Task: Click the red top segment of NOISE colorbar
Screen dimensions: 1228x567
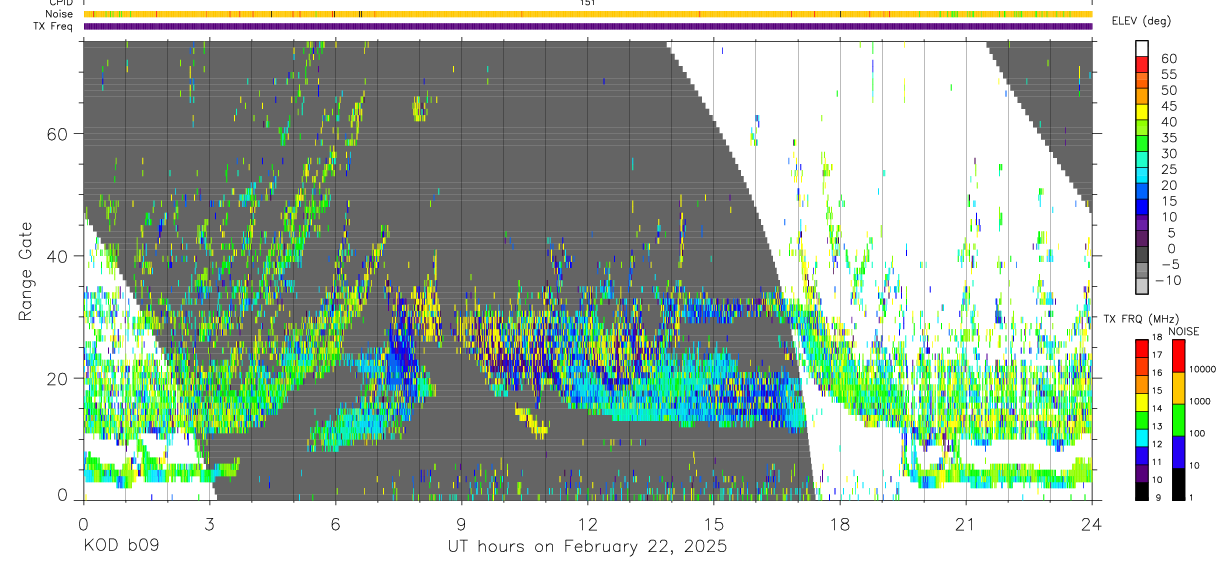Action: click(x=1179, y=355)
